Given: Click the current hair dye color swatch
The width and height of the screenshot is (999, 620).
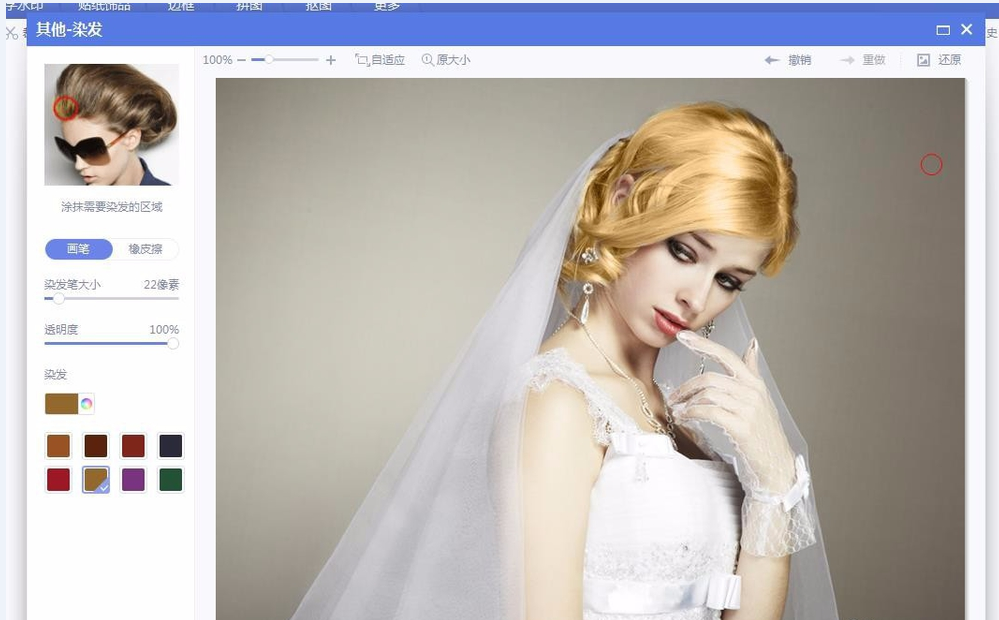Looking at the screenshot, I should pyautogui.click(x=61, y=403).
